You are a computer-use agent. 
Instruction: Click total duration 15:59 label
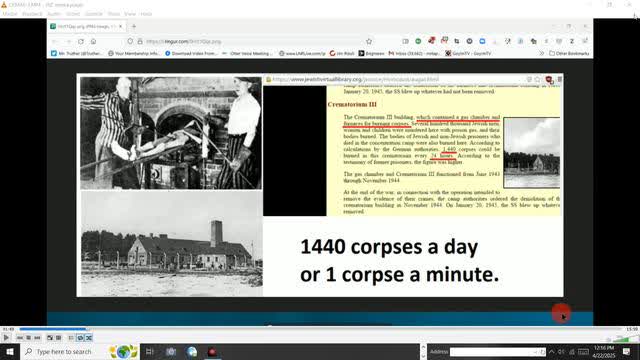tap(632, 329)
